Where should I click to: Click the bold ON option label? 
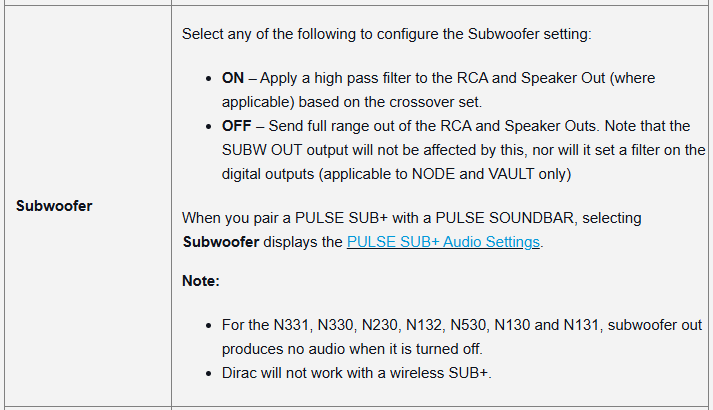click(233, 77)
